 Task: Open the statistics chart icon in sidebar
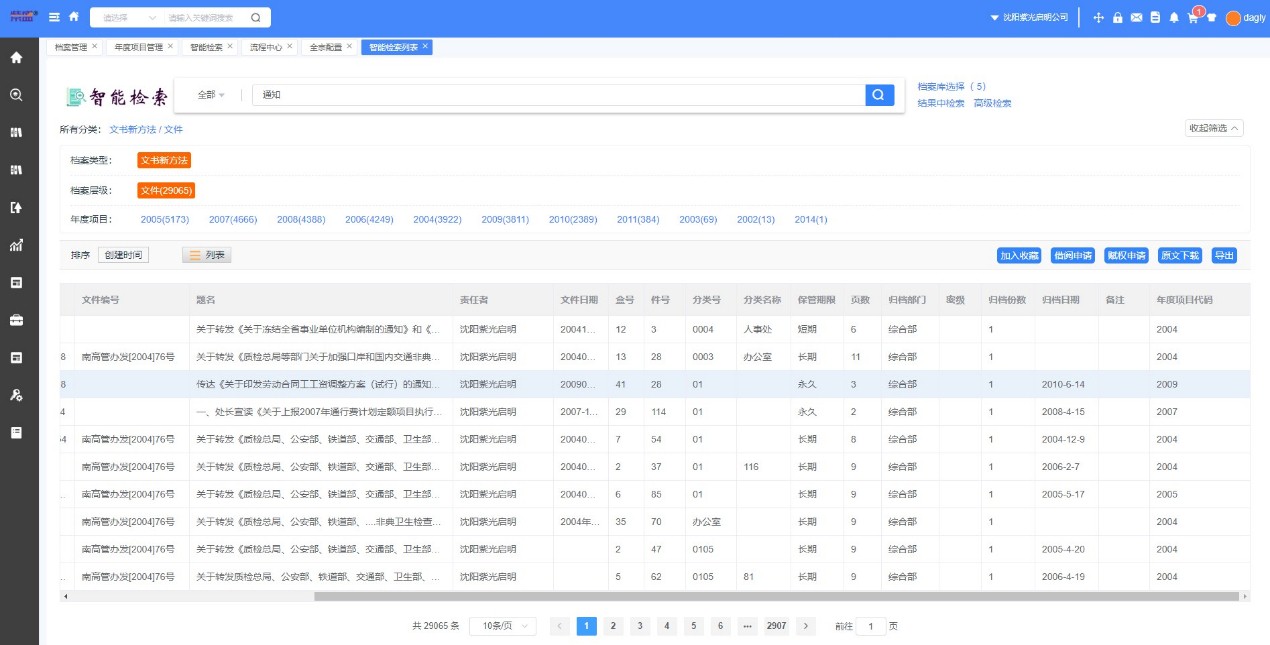tap(16, 245)
